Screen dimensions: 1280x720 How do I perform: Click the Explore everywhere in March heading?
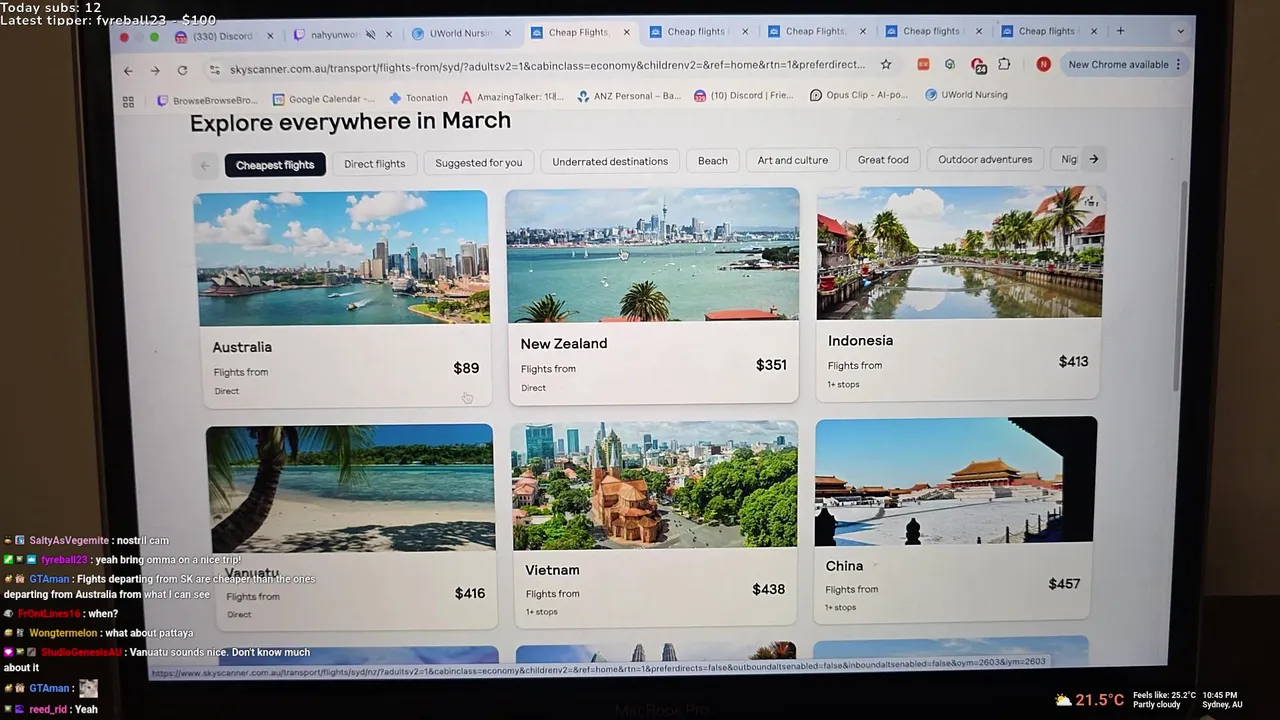pyautogui.click(x=350, y=122)
